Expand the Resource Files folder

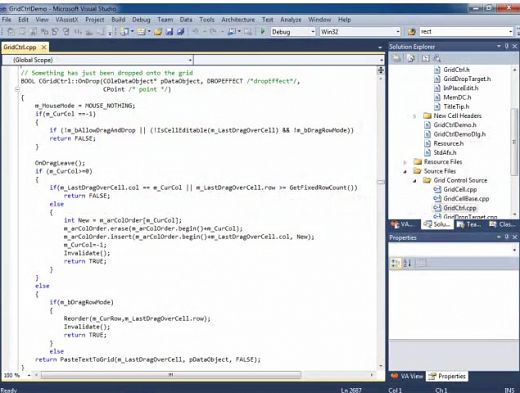pos(405,162)
